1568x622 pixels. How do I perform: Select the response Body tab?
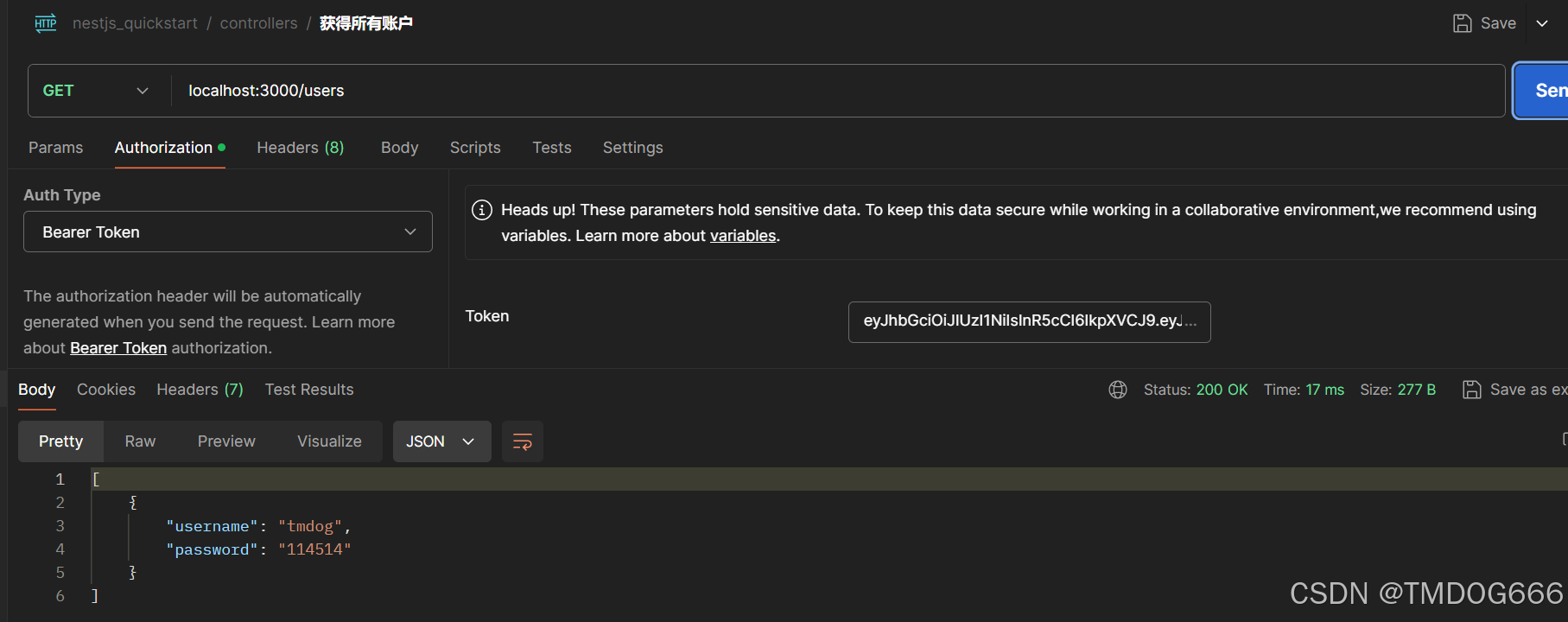37,390
